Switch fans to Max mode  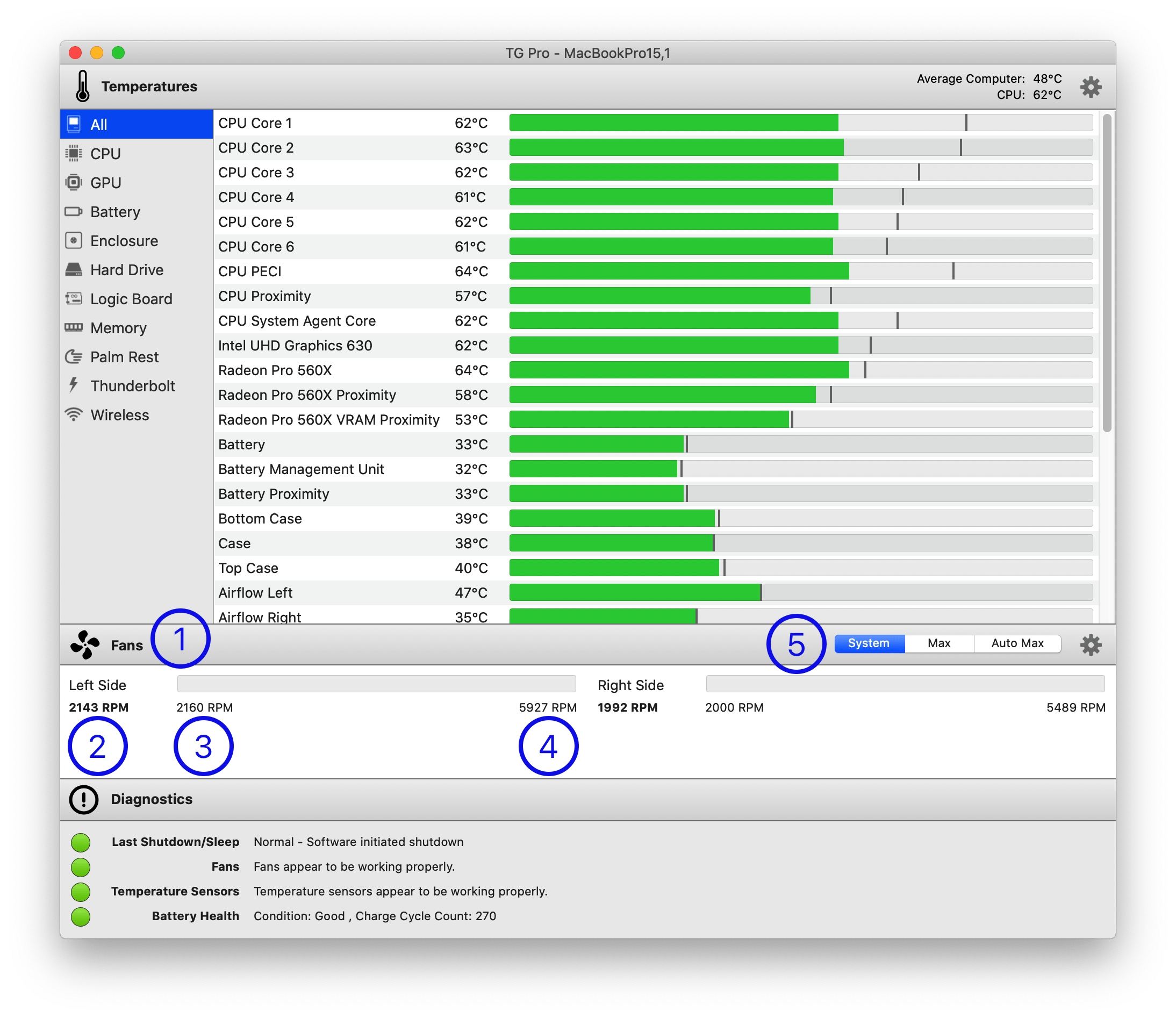[x=938, y=643]
